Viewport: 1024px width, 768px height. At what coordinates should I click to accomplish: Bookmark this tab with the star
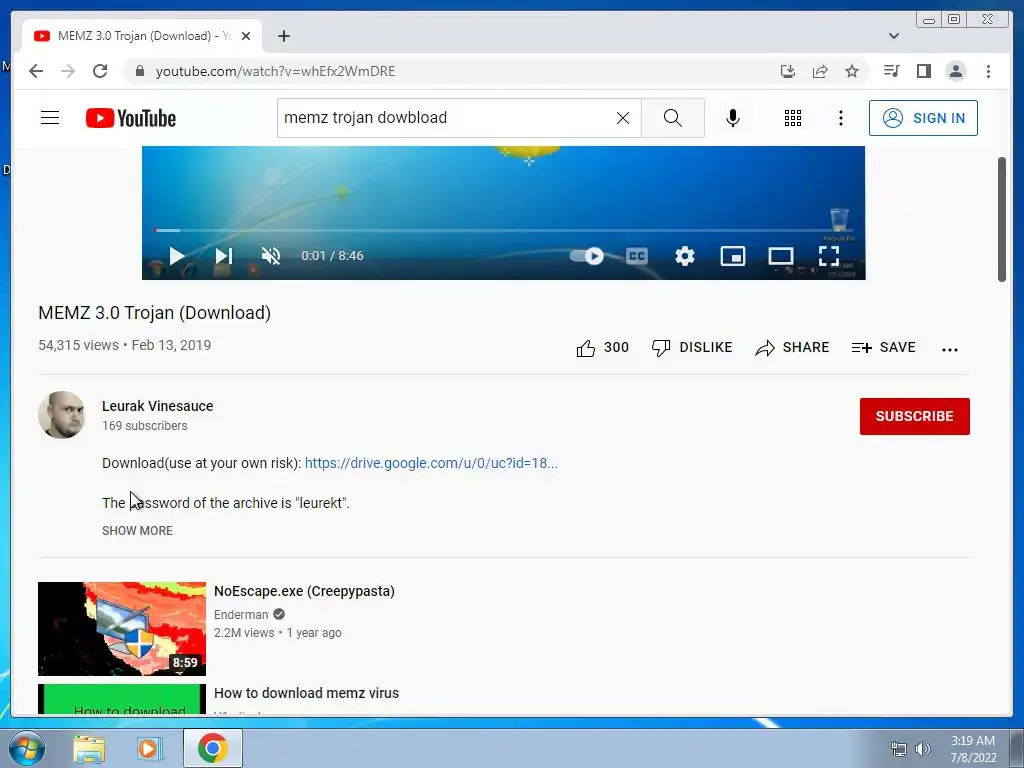(x=852, y=71)
